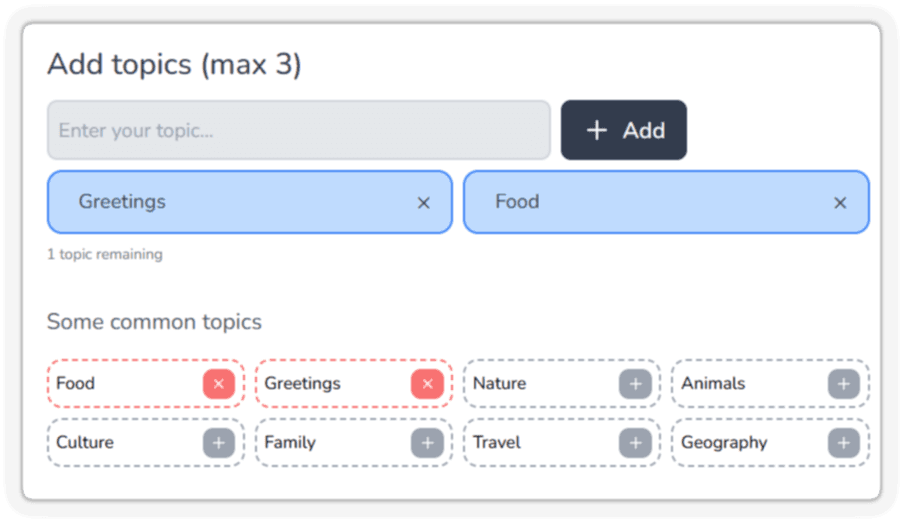Click the Travel common topic label

pyautogui.click(x=496, y=442)
